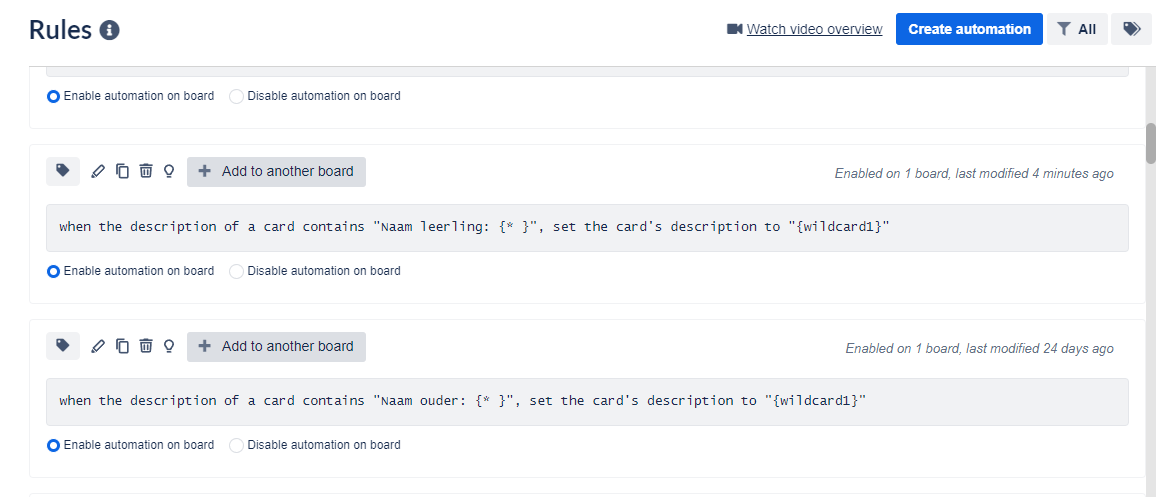
Task: Click the Create automation button
Action: pos(969,29)
